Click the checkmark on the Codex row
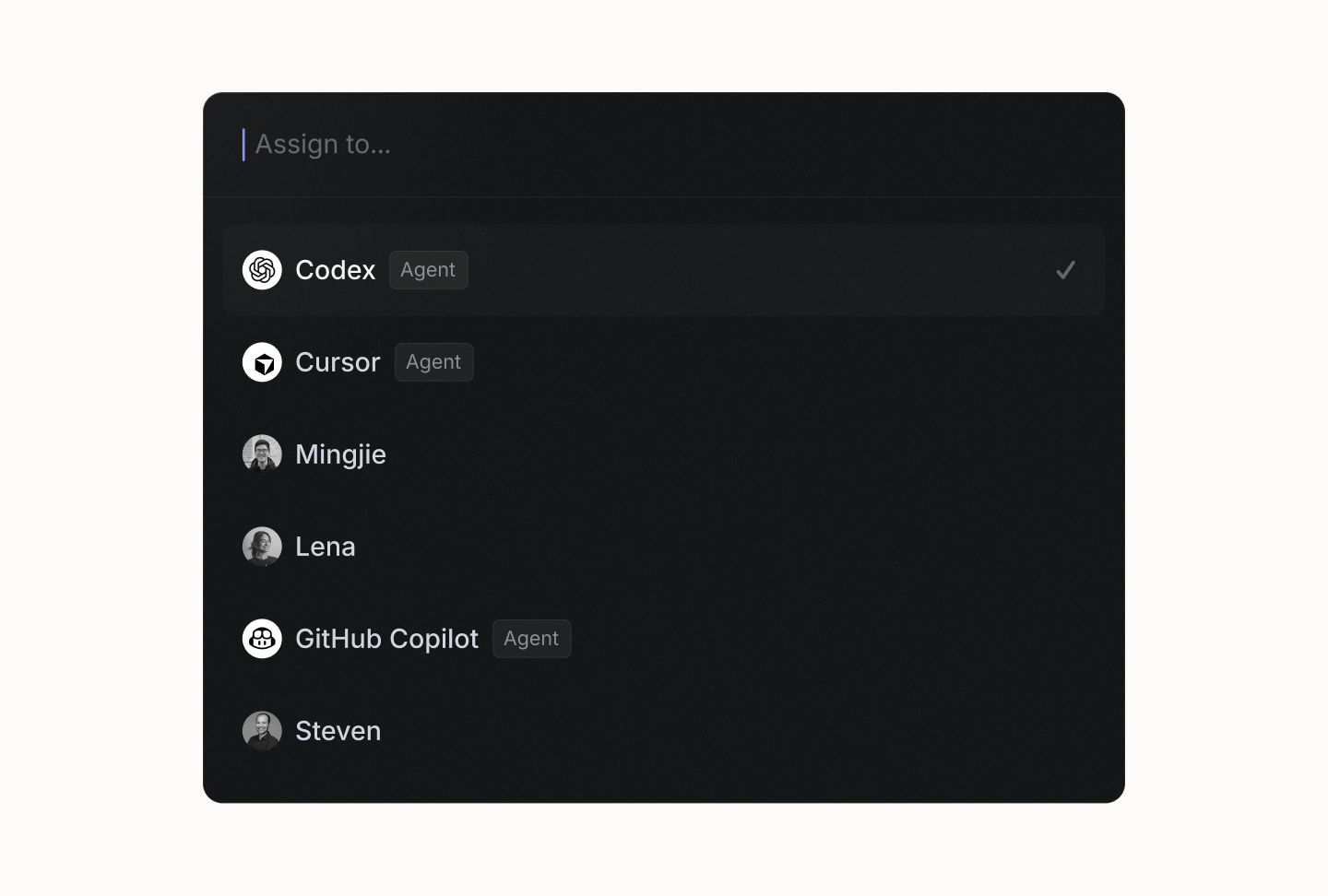1328x896 pixels. click(1066, 270)
